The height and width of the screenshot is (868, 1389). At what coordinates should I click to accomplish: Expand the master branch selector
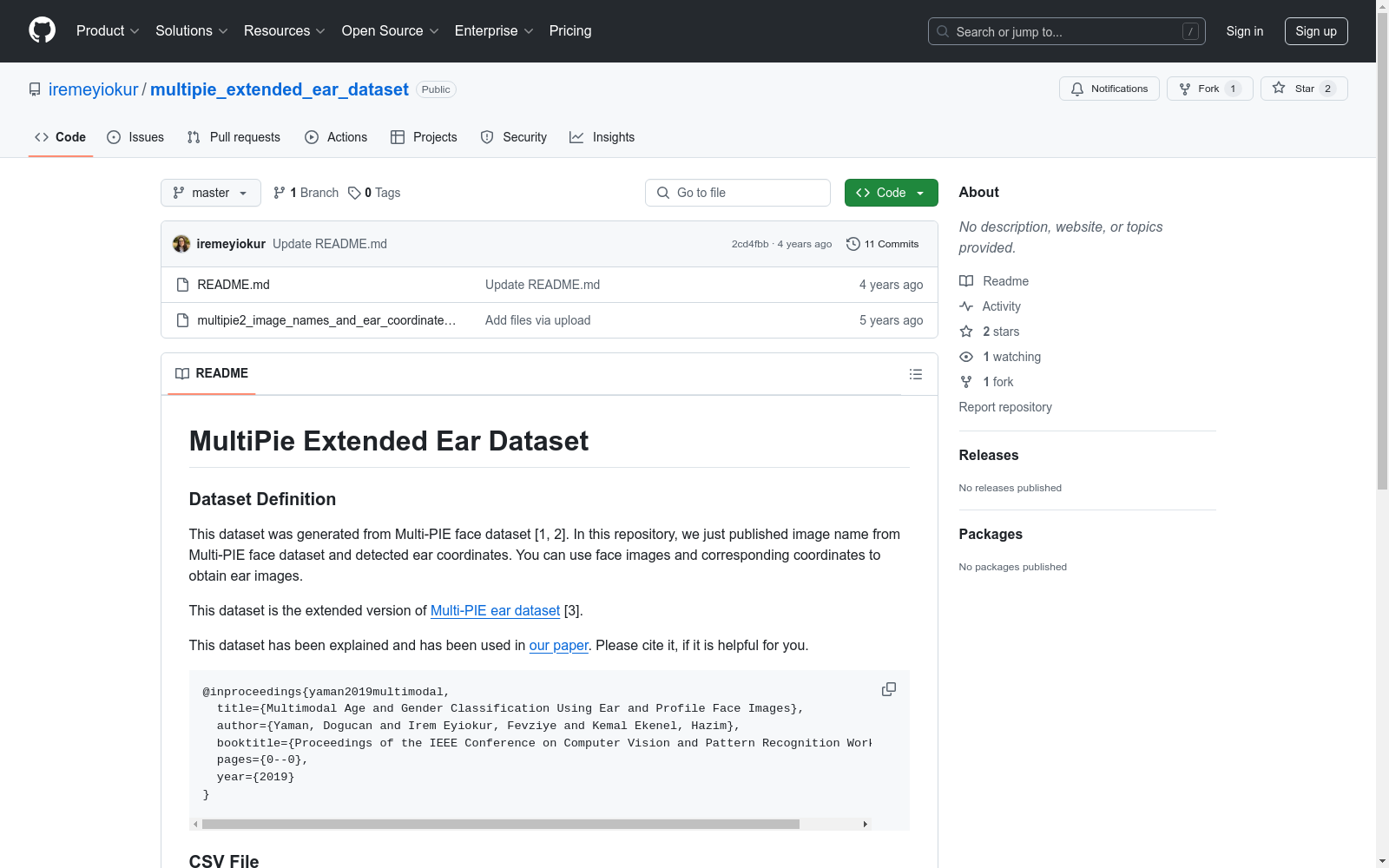[x=211, y=193]
